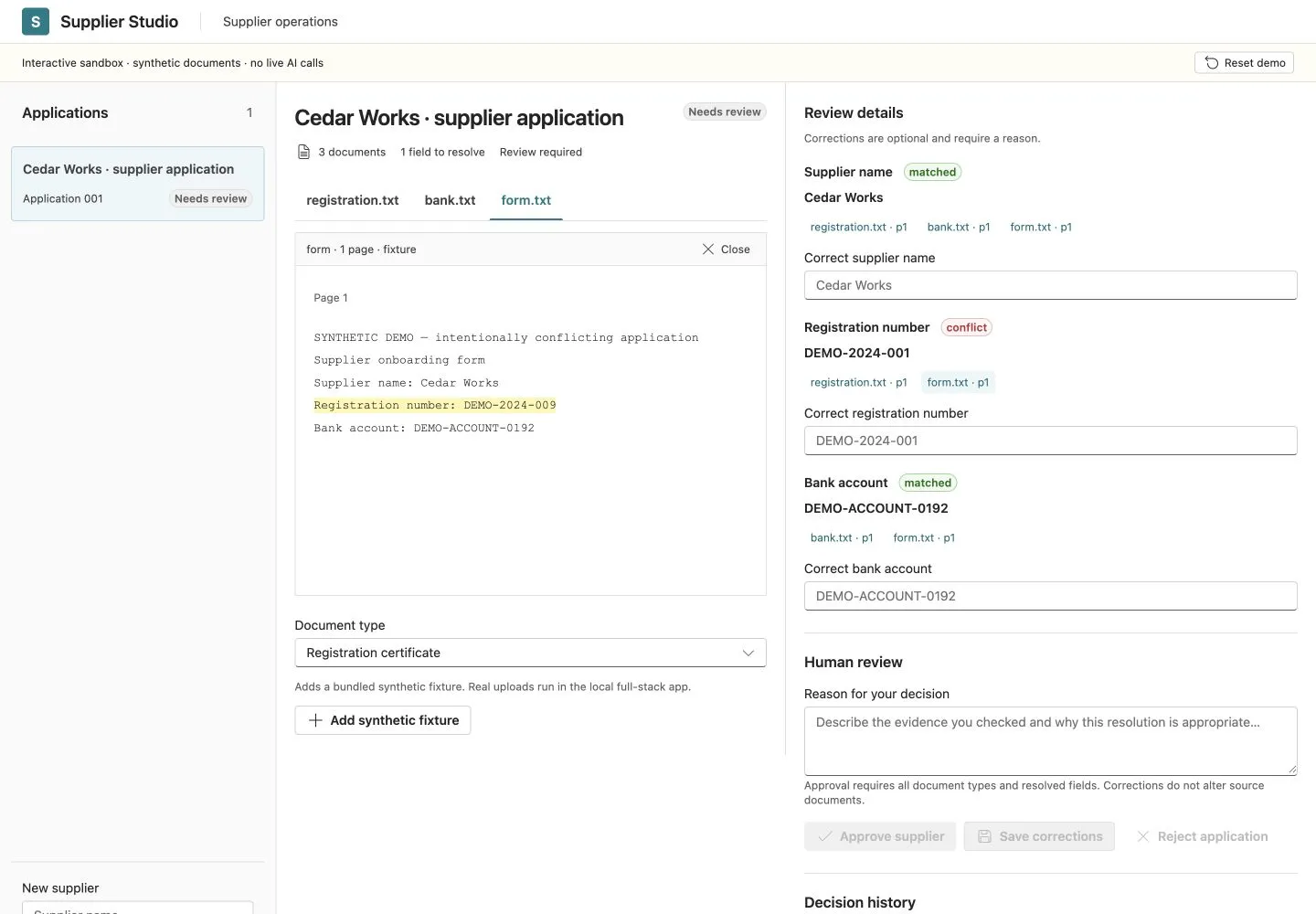Click the Correct bank account field

click(x=1051, y=596)
